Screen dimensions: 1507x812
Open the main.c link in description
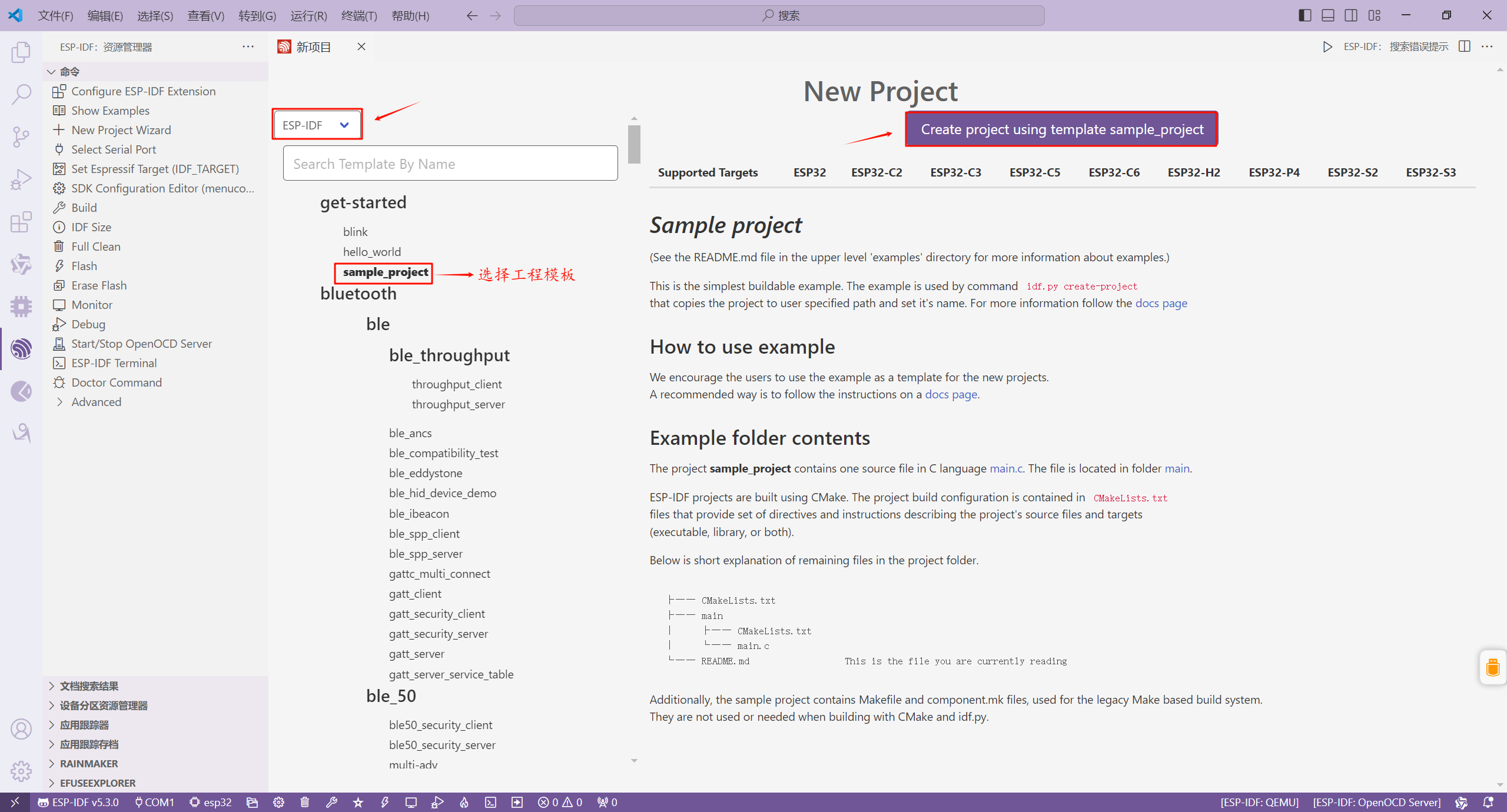click(1006, 468)
